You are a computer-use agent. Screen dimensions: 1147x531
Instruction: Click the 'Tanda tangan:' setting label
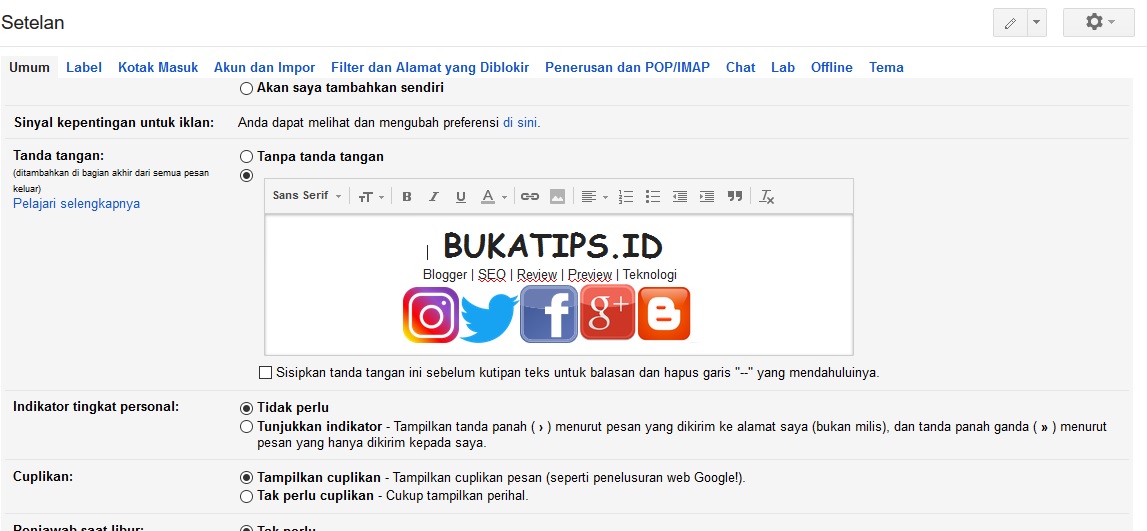coord(59,156)
